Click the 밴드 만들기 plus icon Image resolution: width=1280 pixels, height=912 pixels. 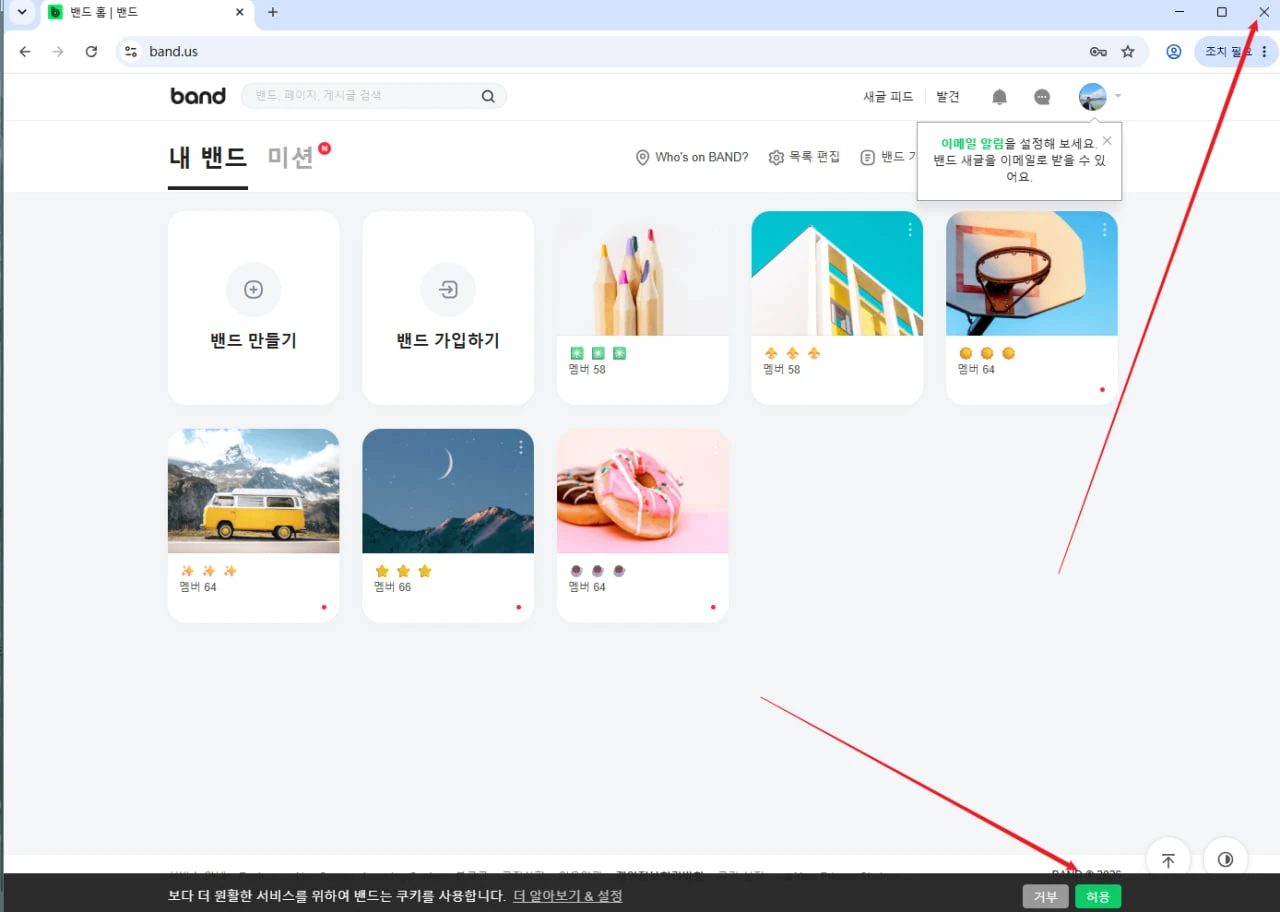[254, 290]
